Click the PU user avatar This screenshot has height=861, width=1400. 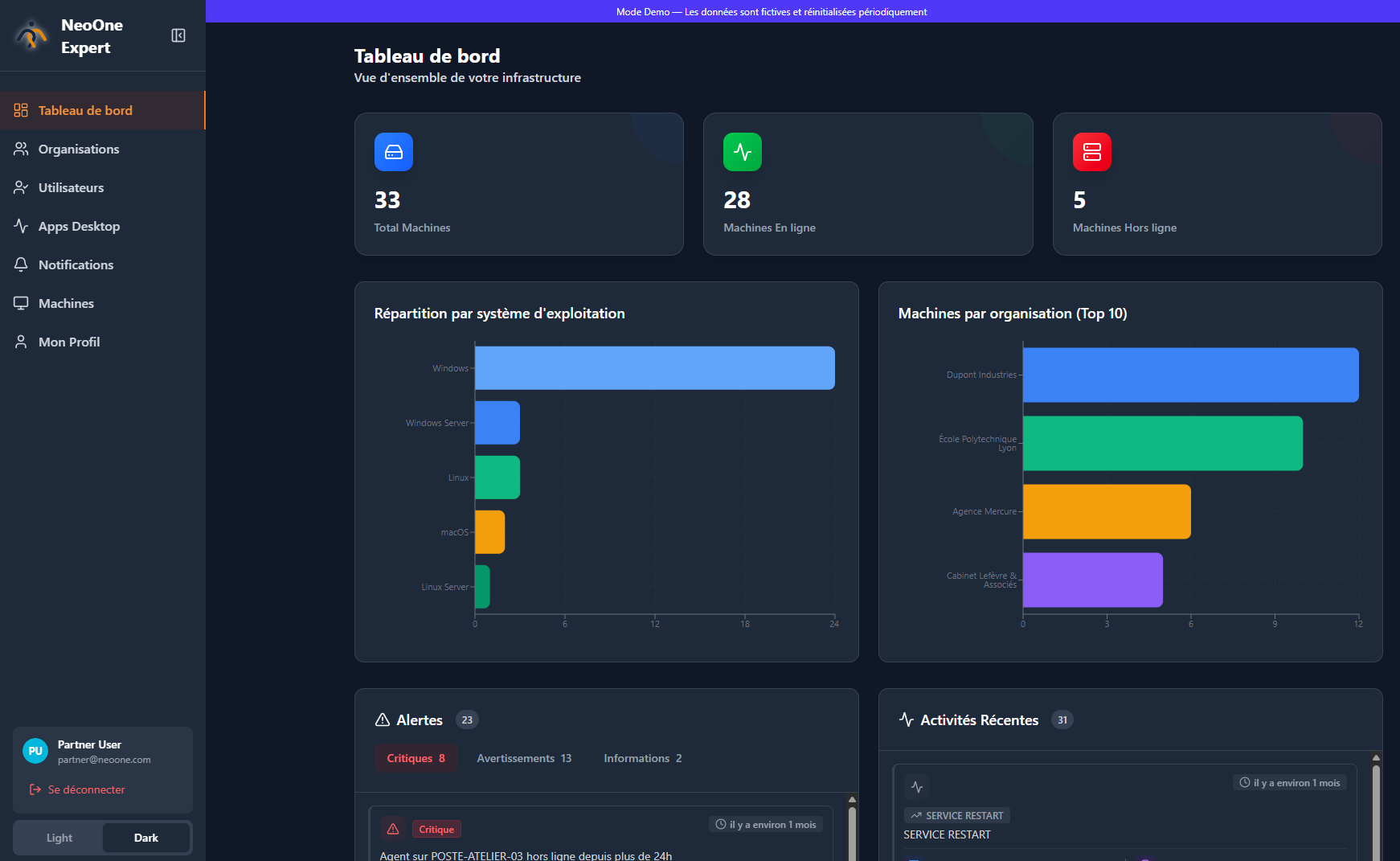[x=35, y=751]
